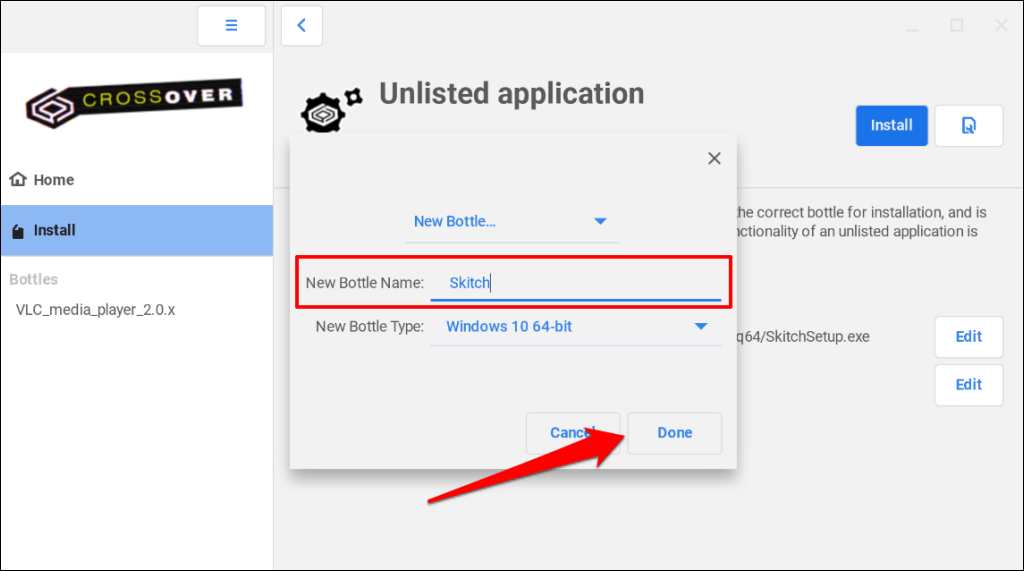
Task: Click the SkitchSetup.exe path text
Action: pyautogui.click(x=803, y=336)
